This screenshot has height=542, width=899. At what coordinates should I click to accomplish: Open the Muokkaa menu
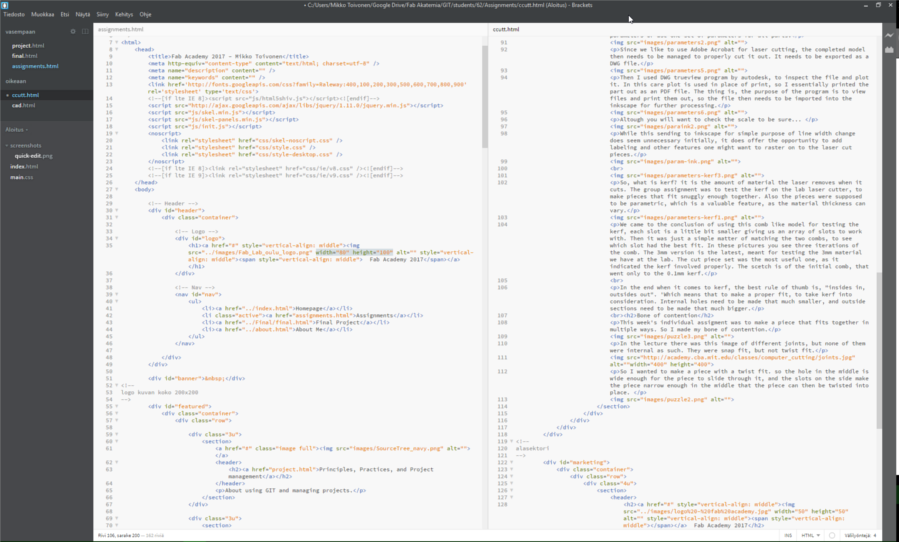(x=42, y=14)
